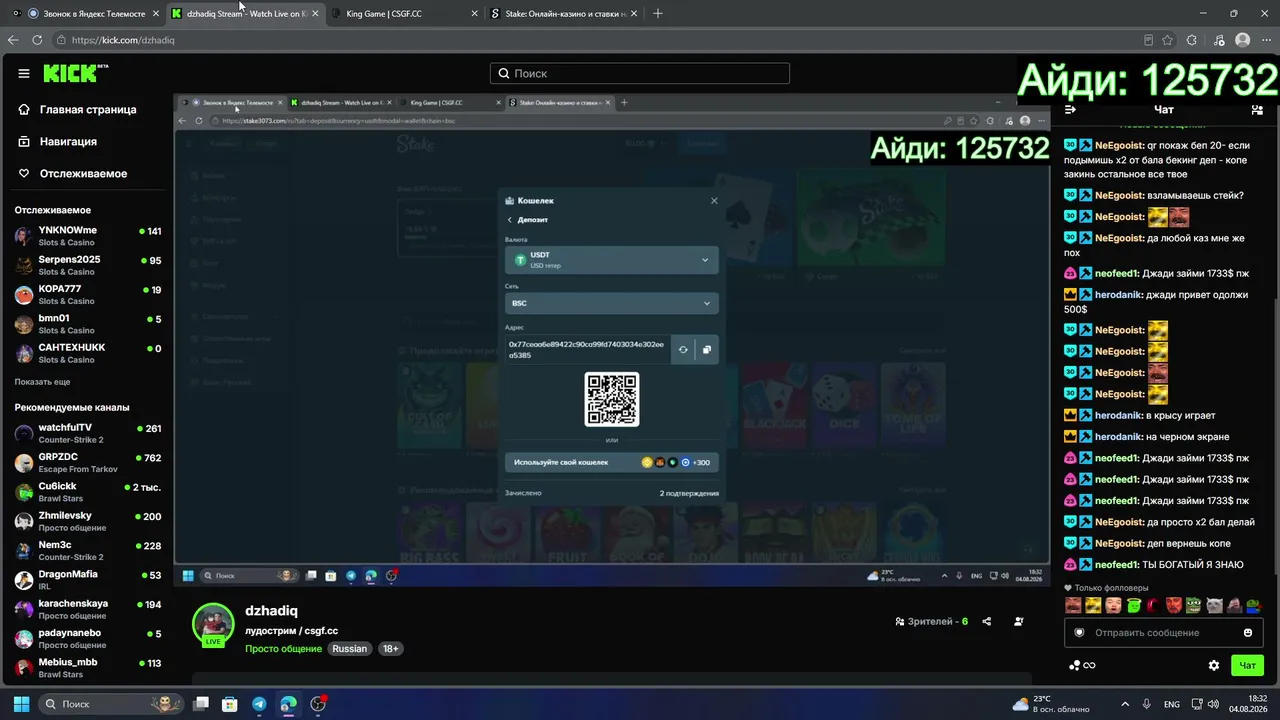Viewport: 1280px width, 720px height.
Task: Open chat settings gear icon
Action: [x=1214, y=665]
